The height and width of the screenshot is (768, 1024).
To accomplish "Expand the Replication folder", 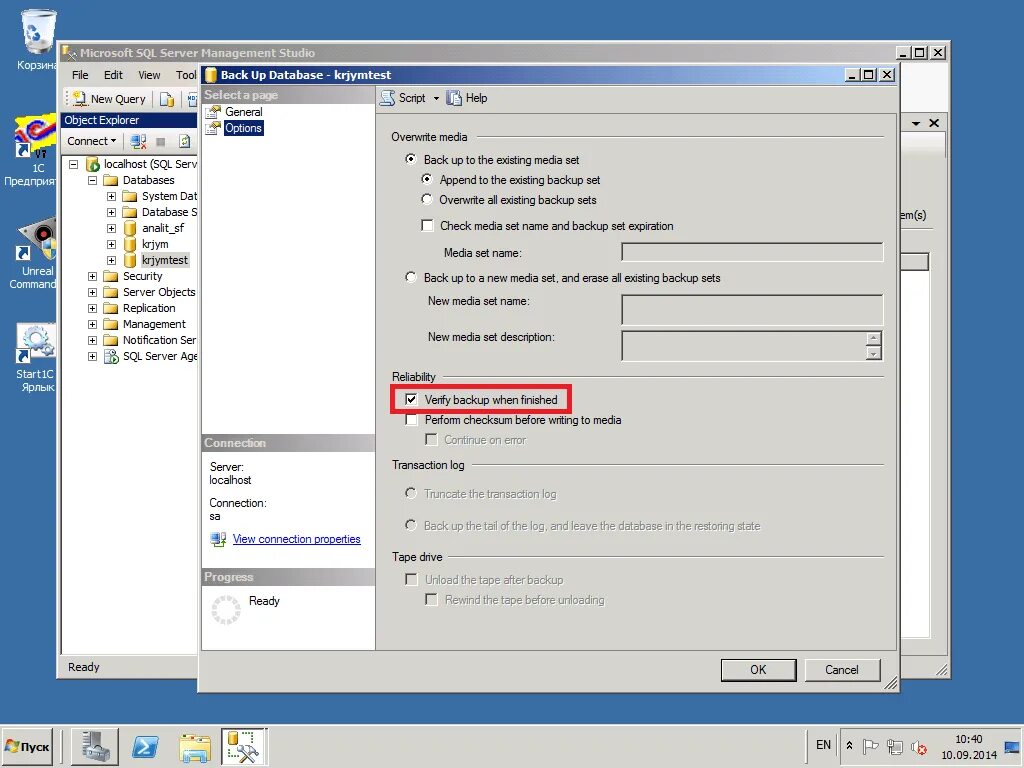I will coord(92,308).
